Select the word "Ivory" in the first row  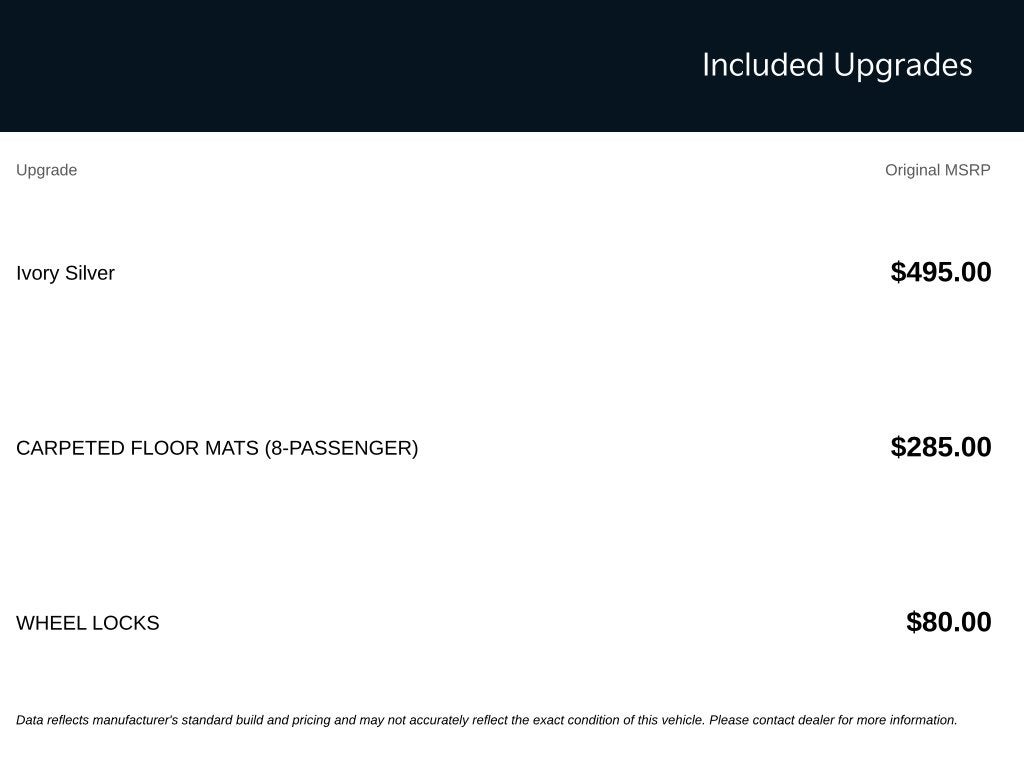(37, 273)
